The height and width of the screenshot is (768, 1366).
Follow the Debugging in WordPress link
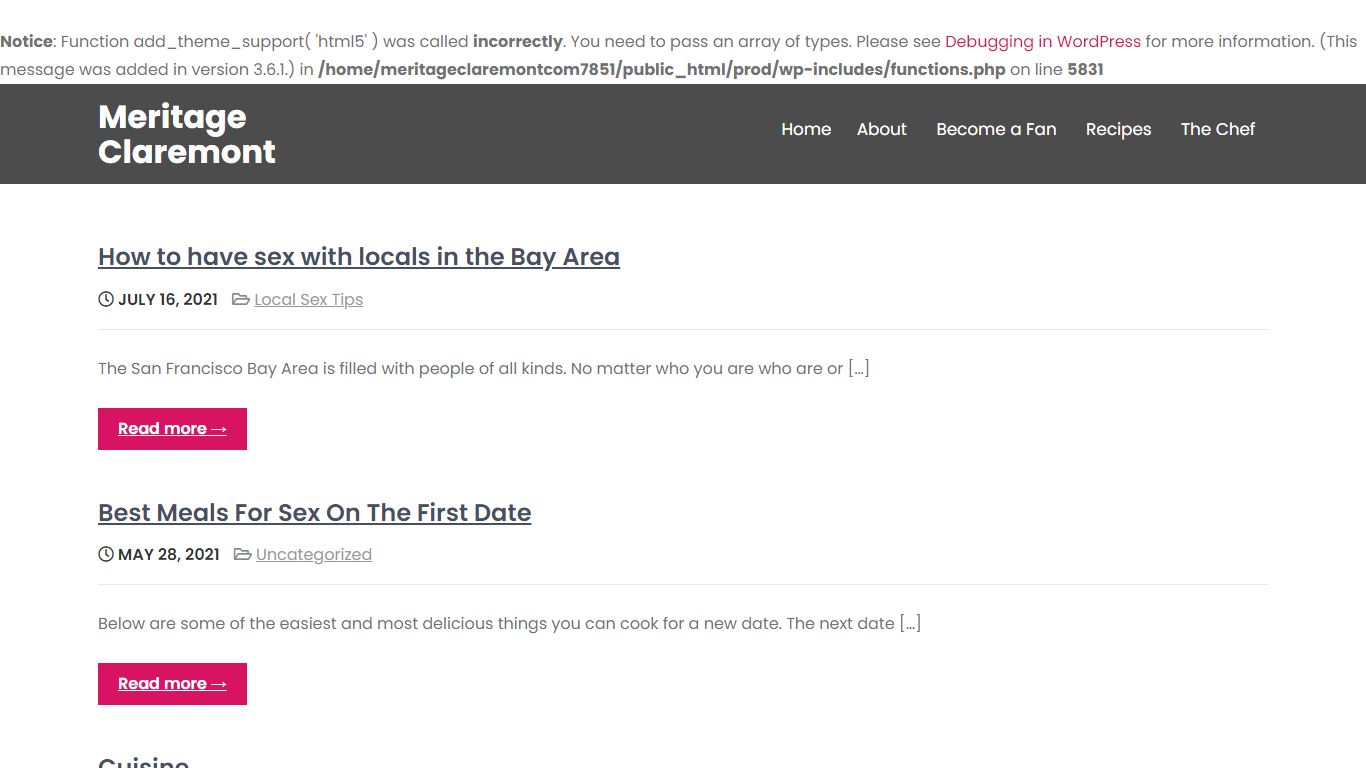pos(1043,42)
